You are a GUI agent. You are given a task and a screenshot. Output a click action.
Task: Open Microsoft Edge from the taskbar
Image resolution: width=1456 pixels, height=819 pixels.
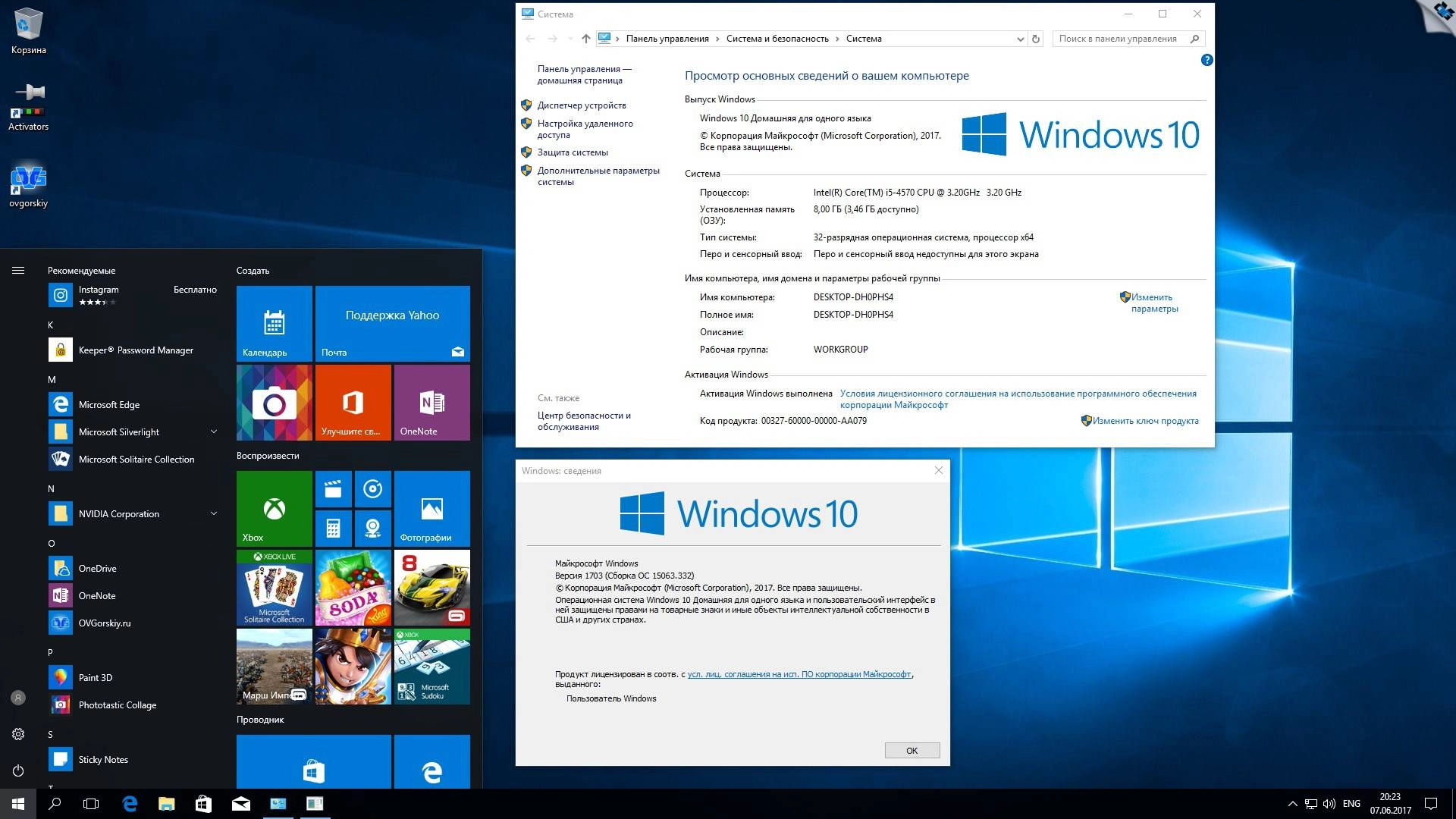coord(129,803)
